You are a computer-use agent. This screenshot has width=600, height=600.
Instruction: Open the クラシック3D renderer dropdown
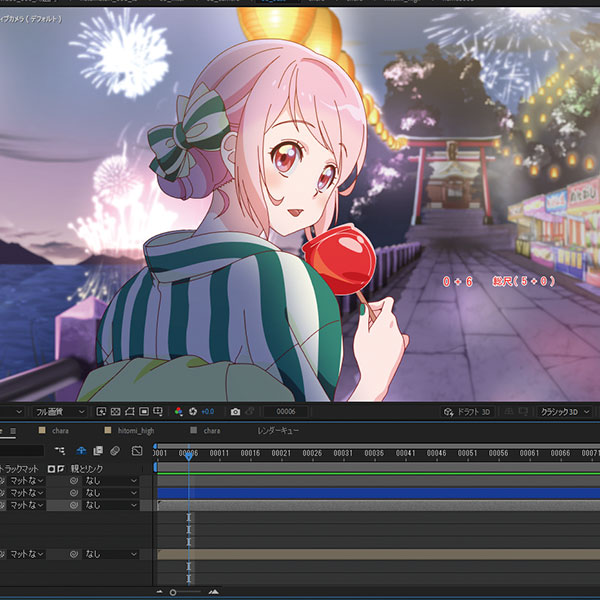pyautogui.click(x=564, y=412)
